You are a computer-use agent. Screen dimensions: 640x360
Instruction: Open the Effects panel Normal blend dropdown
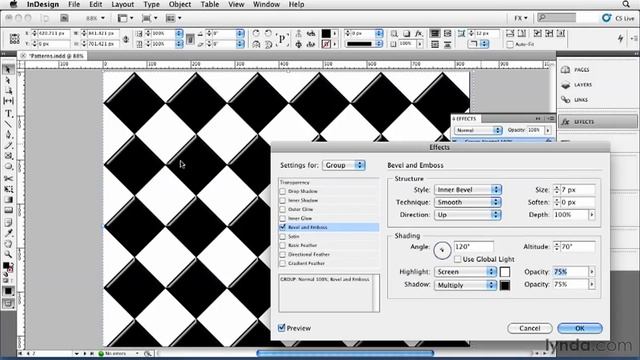click(x=478, y=130)
